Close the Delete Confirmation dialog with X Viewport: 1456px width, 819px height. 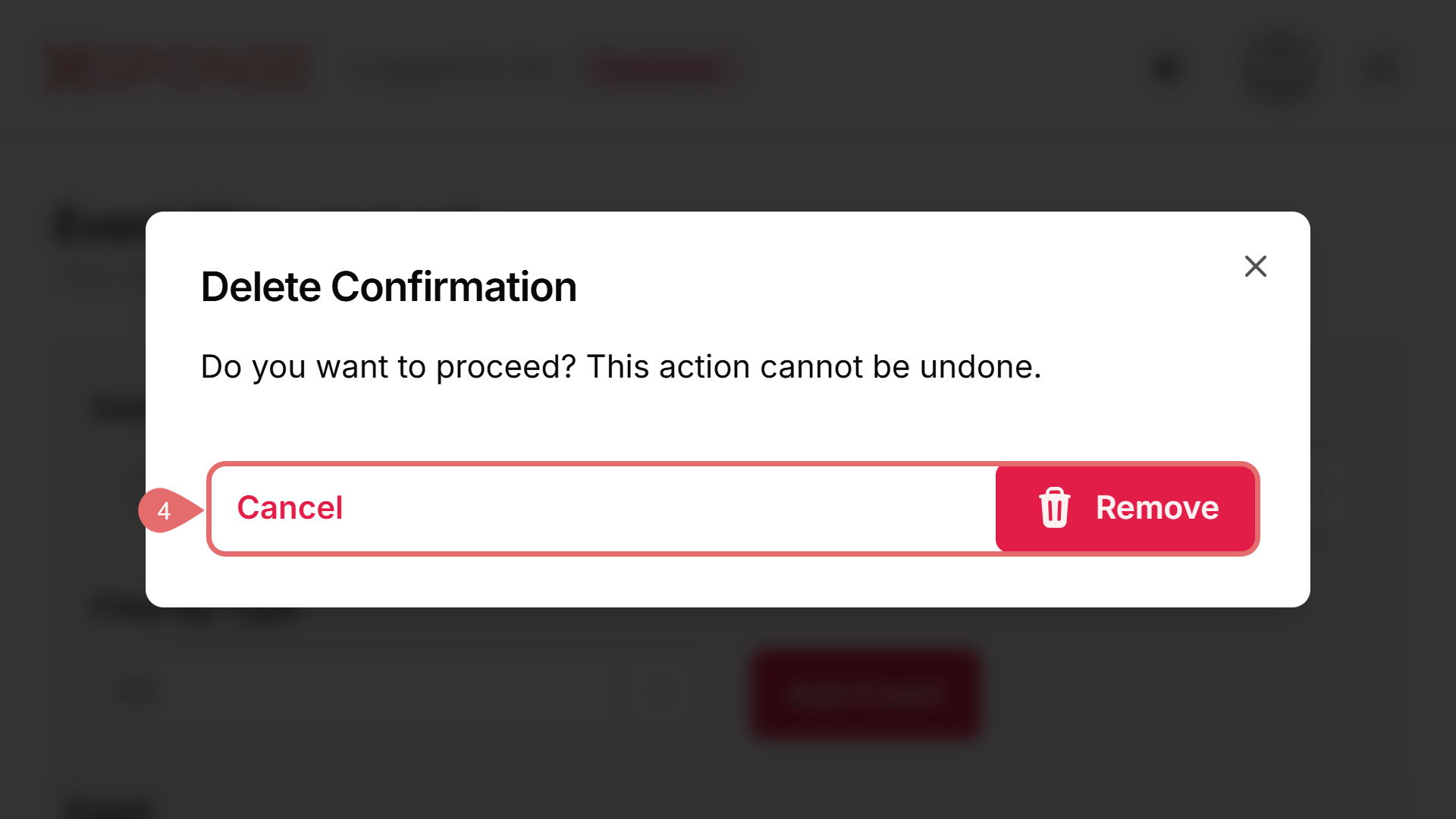tap(1255, 266)
